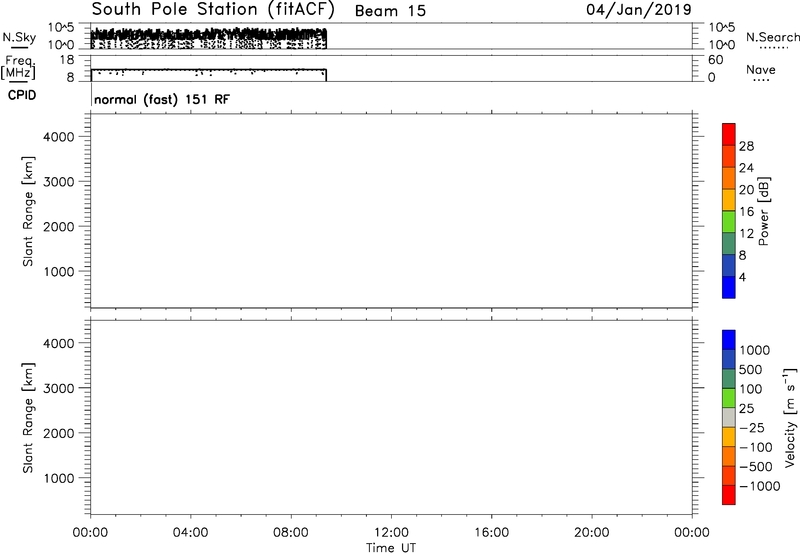Image resolution: width=800 pixels, height=554 pixels.
Task: Click the 'N.Search' legend label
Action: 773,37
